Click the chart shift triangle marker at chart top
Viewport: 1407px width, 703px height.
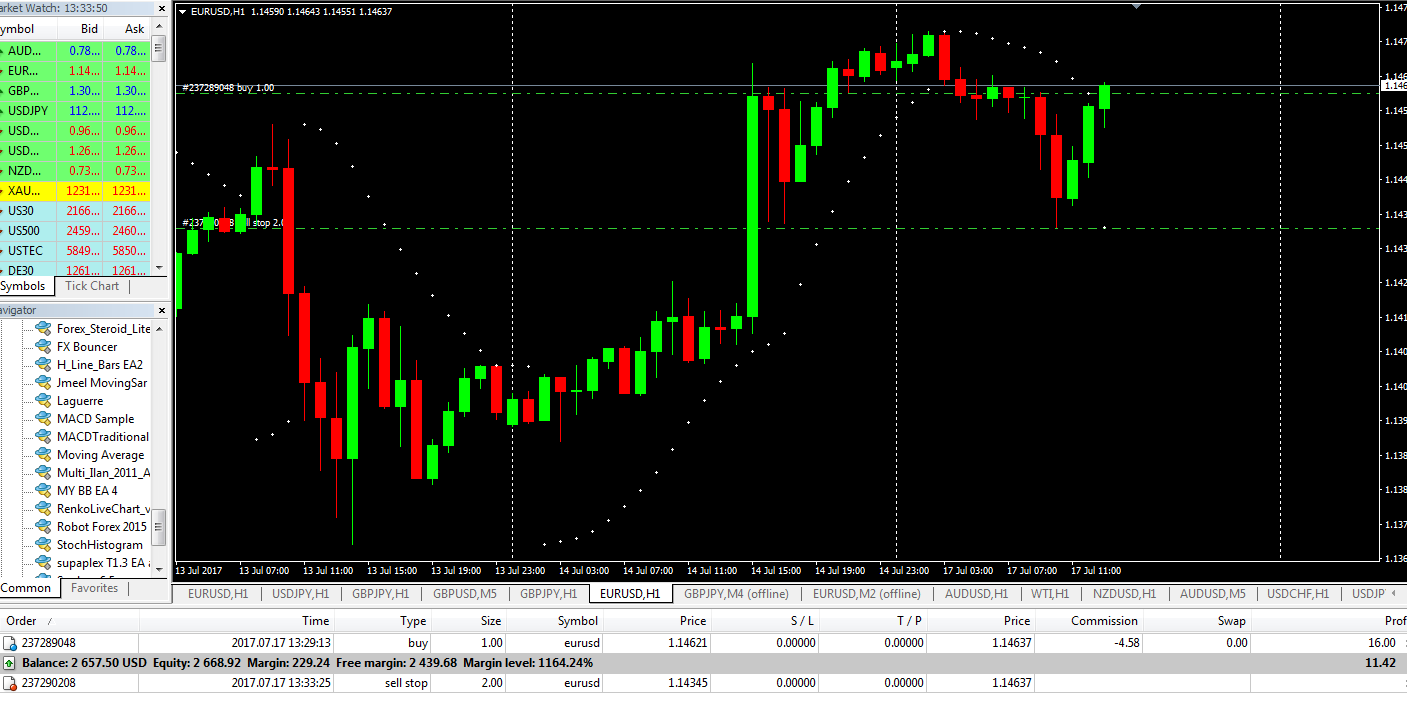pos(1136,6)
